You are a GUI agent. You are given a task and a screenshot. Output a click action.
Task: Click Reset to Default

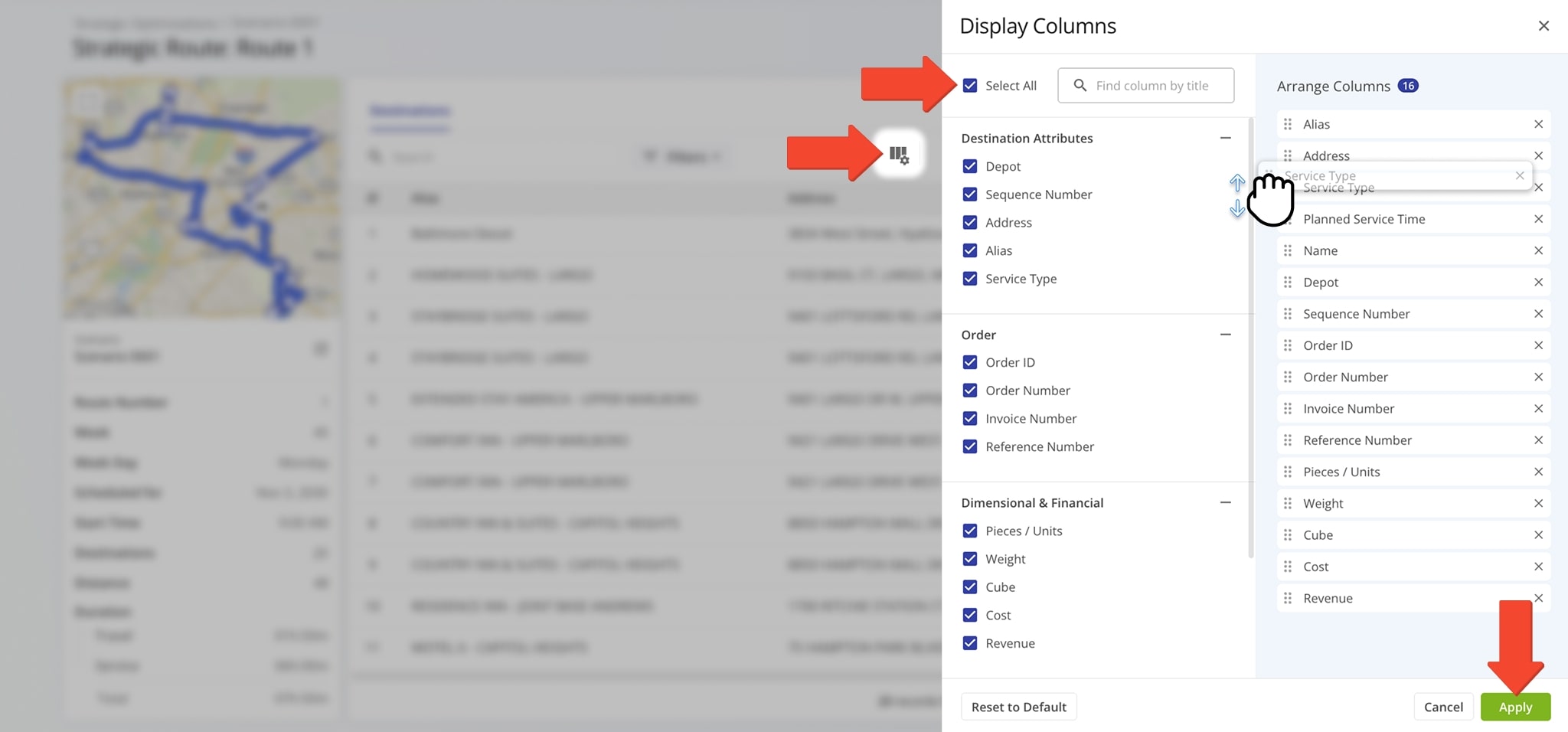pyautogui.click(x=1018, y=706)
